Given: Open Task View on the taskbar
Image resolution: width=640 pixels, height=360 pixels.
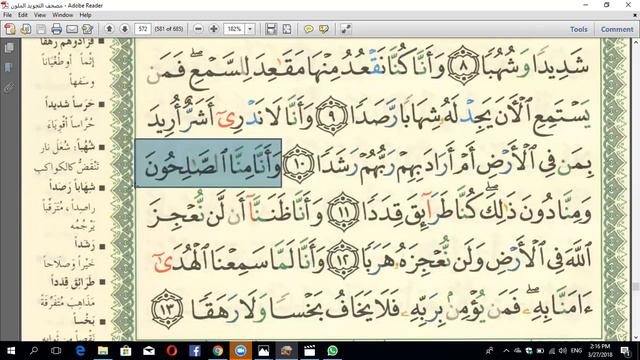Looking at the screenshot, I should coord(56,351).
